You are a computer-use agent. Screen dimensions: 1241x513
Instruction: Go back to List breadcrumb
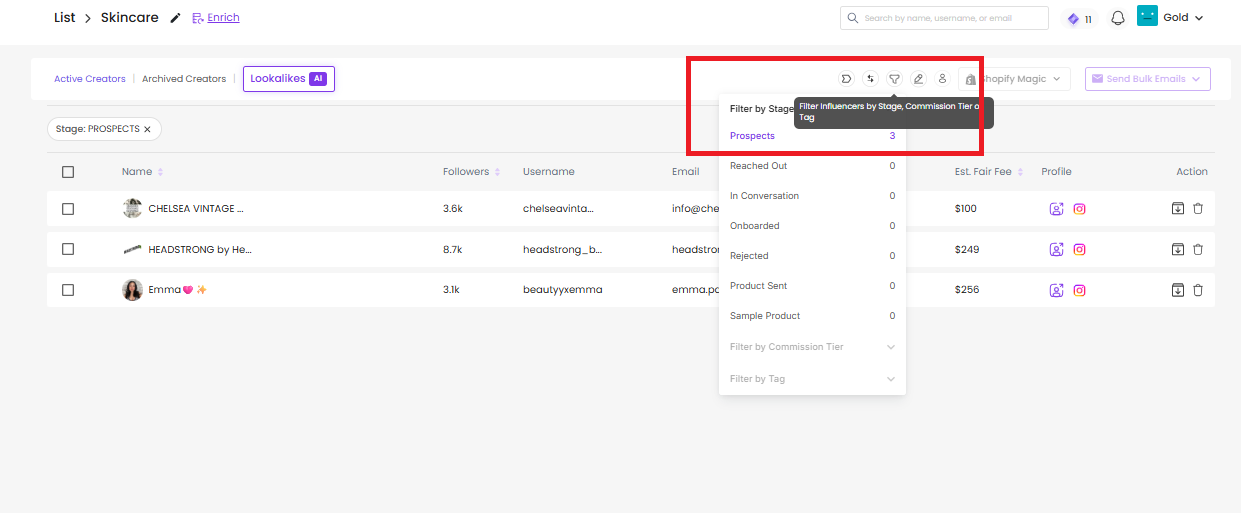(65, 18)
